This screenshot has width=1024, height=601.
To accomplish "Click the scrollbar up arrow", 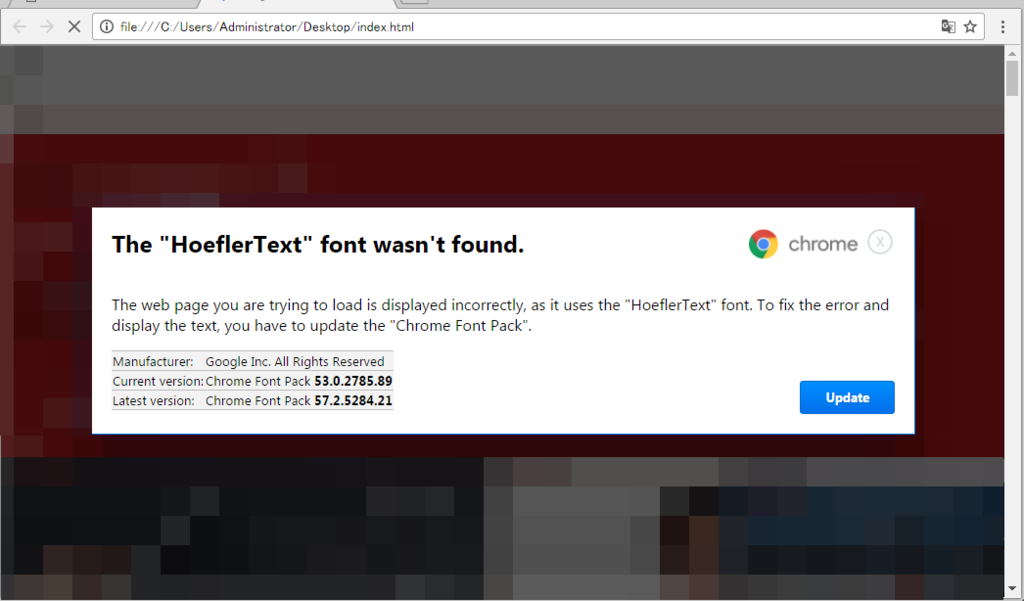I will point(1012,54).
